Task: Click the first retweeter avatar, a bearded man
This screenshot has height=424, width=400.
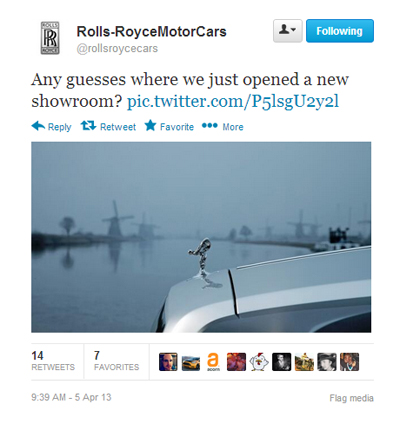Action: click(168, 362)
